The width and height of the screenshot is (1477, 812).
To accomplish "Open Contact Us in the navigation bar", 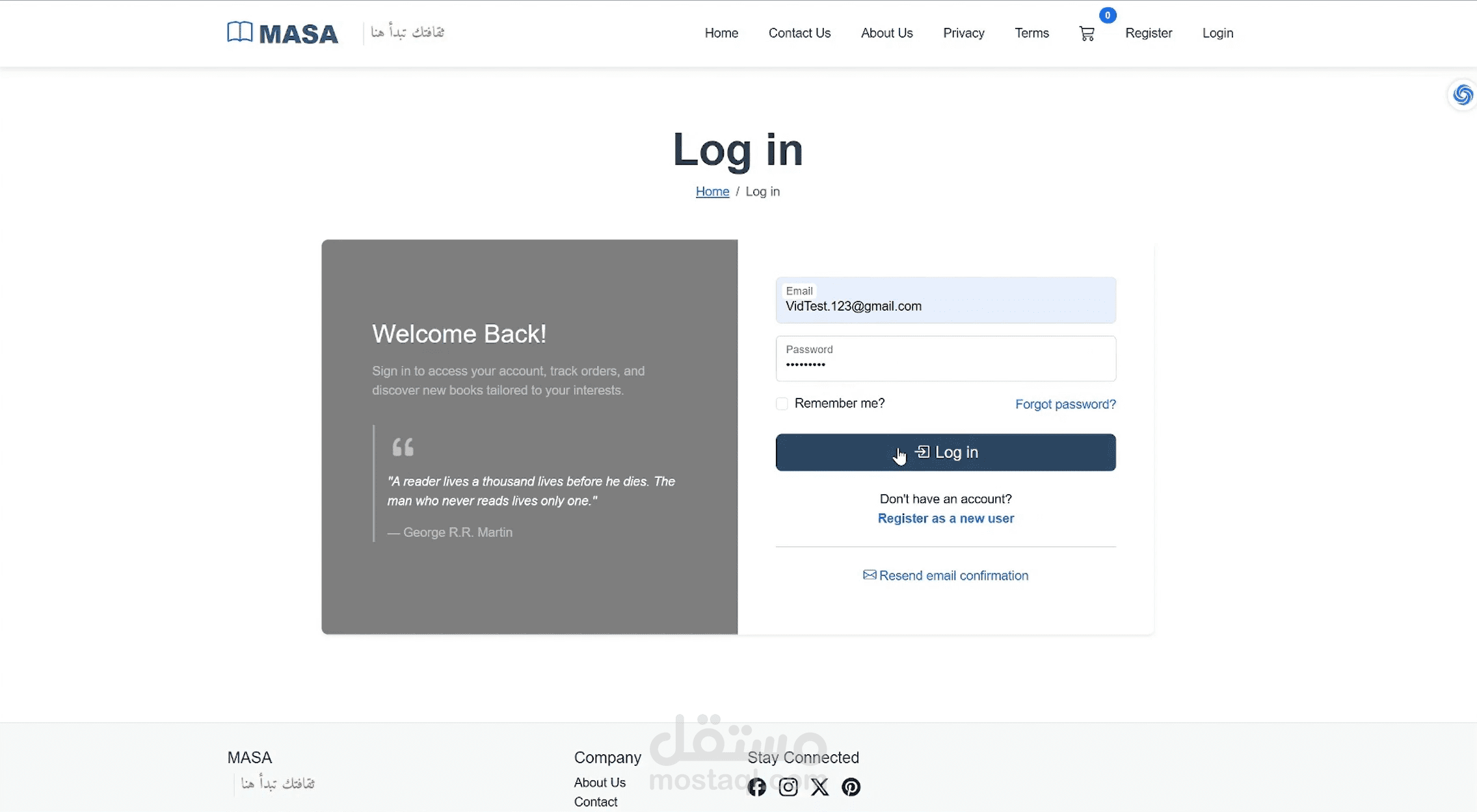I will click(x=799, y=33).
